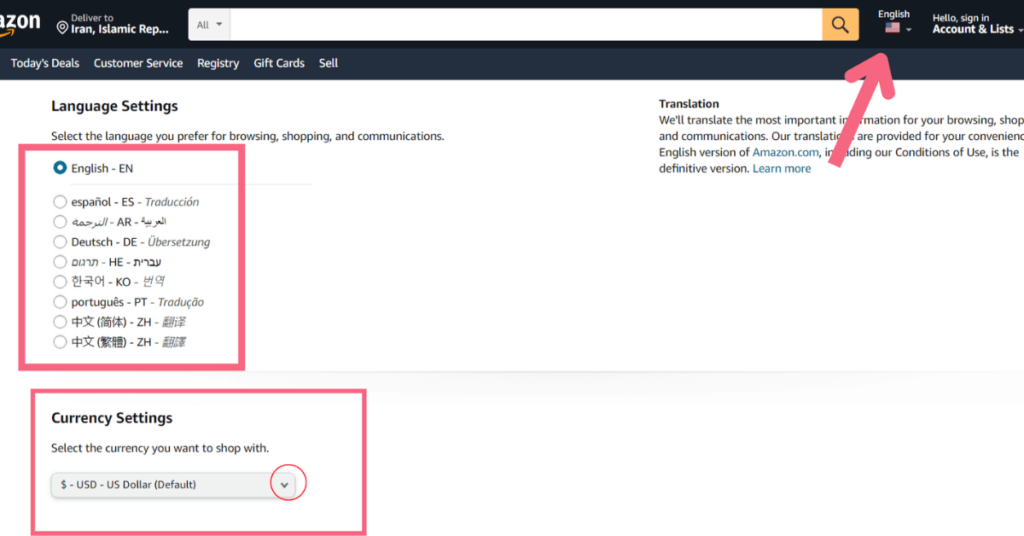The height and width of the screenshot is (536, 1024).
Task: Open Today's Deals
Action: pyautogui.click(x=45, y=63)
